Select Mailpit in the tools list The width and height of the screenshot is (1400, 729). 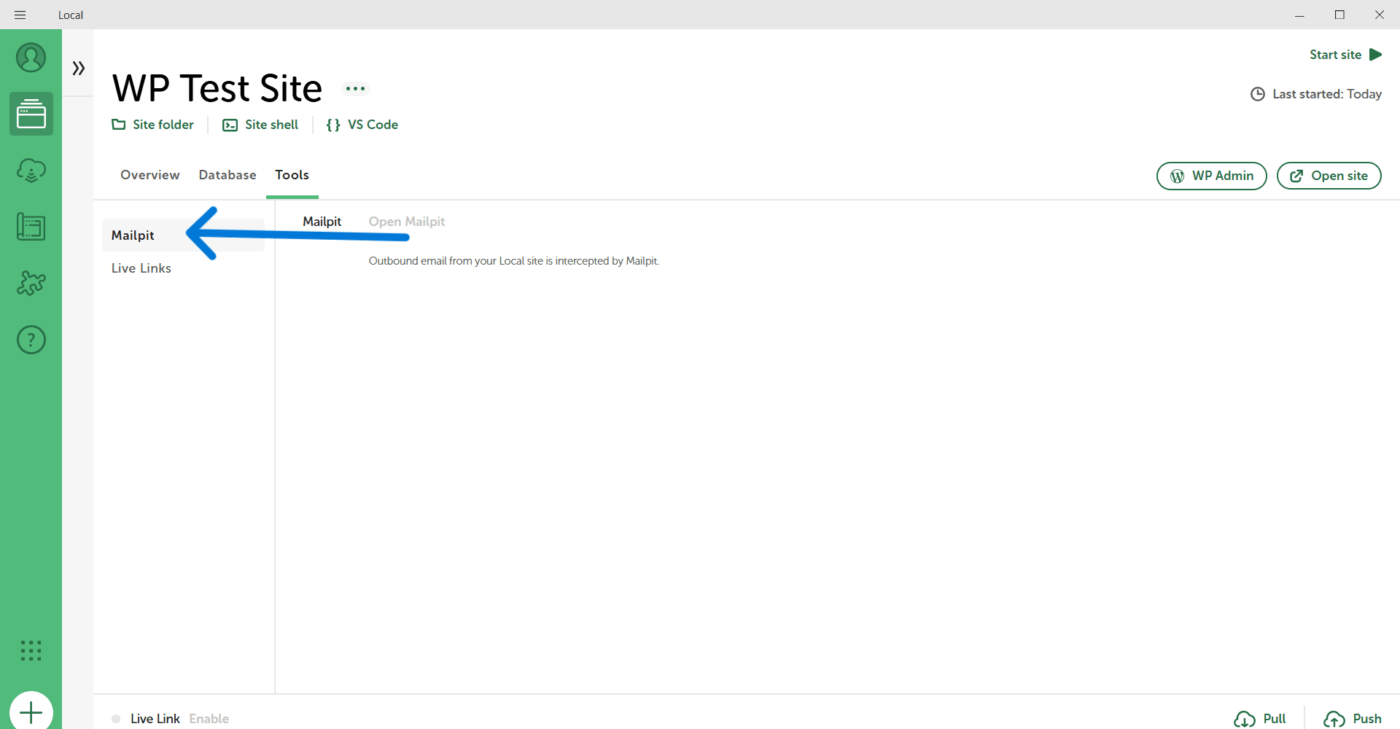(183, 236)
